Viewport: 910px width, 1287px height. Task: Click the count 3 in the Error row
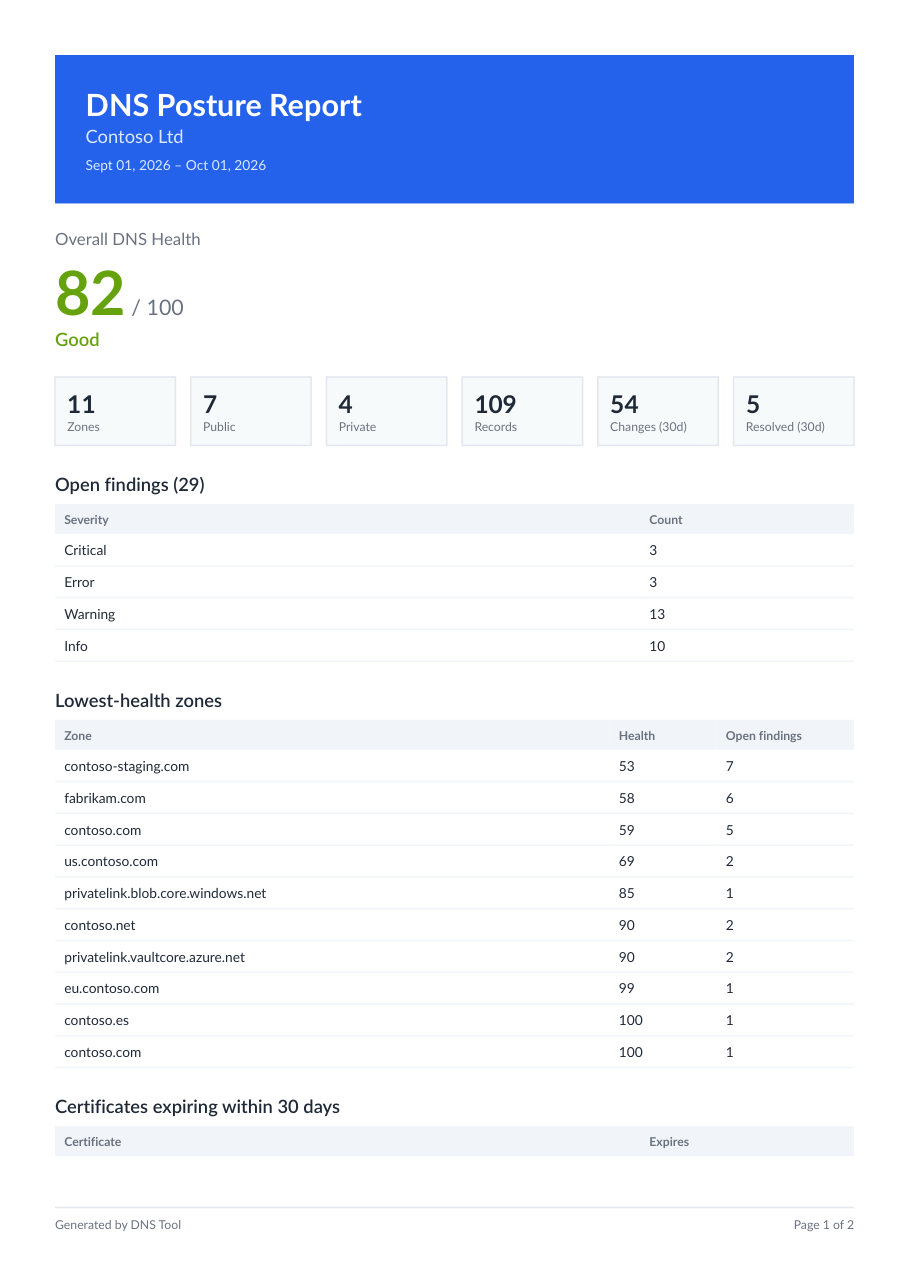[653, 582]
